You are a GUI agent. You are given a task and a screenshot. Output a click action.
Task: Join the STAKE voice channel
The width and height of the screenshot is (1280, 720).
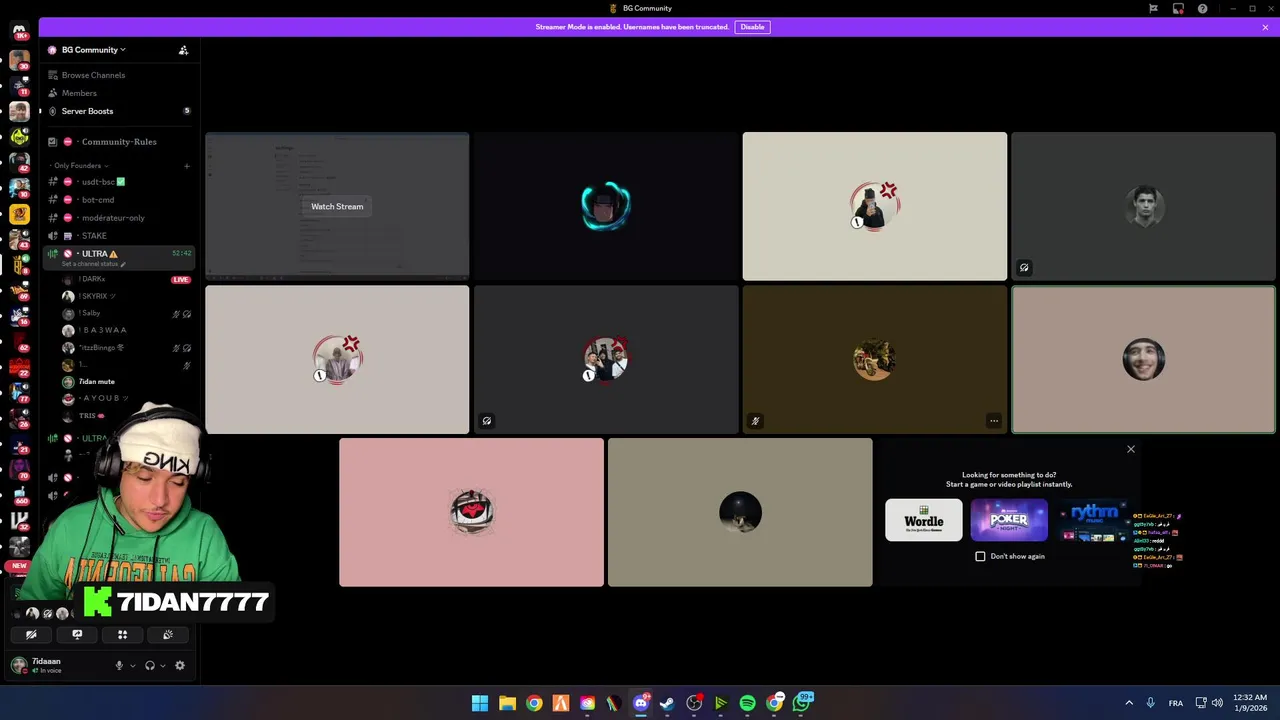94,236
